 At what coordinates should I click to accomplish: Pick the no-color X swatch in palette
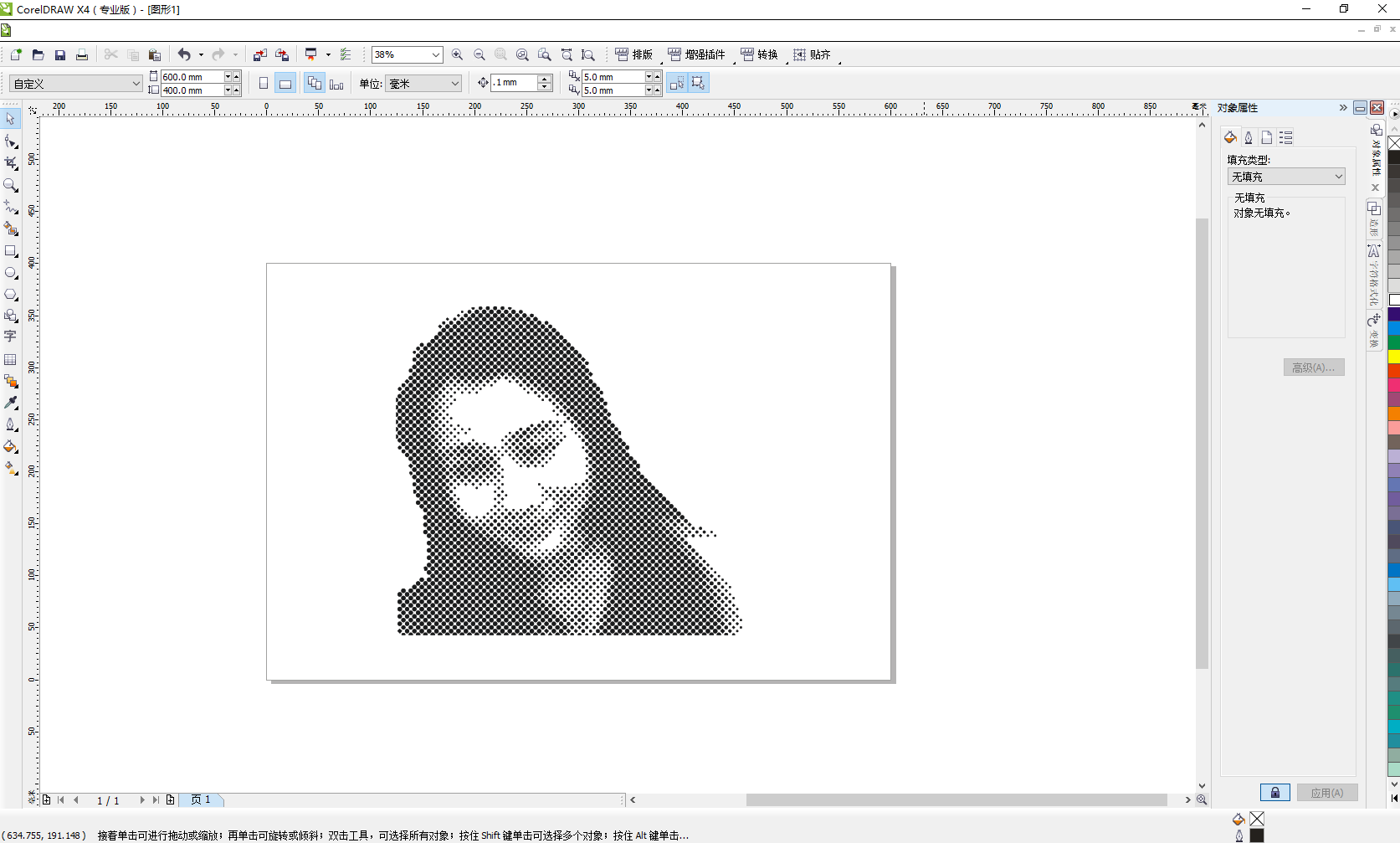click(x=1394, y=143)
